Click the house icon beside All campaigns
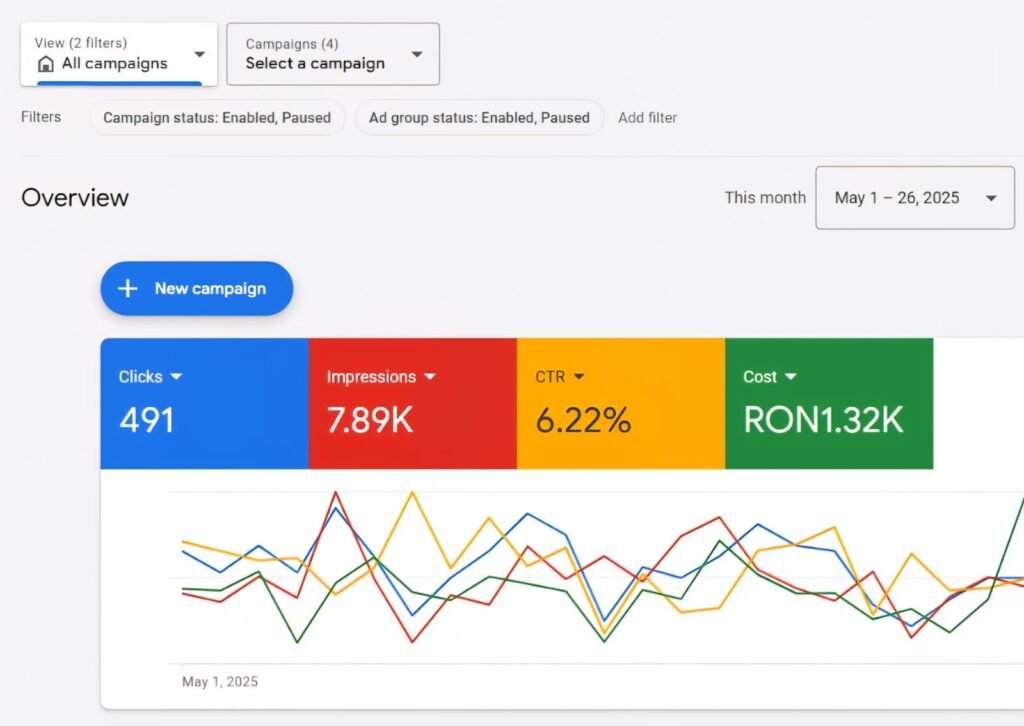The image size is (1024, 726). tap(45, 64)
